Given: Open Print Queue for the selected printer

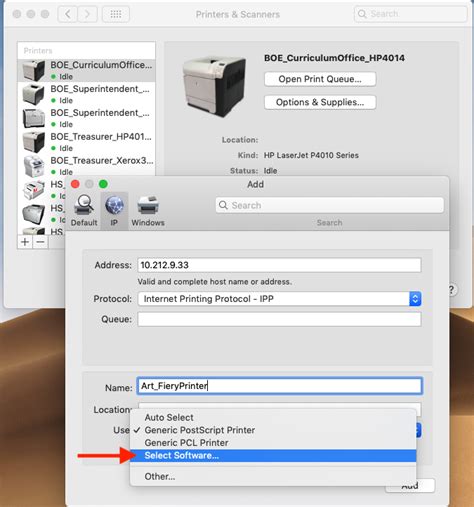Looking at the screenshot, I should pyautogui.click(x=320, y=79).
